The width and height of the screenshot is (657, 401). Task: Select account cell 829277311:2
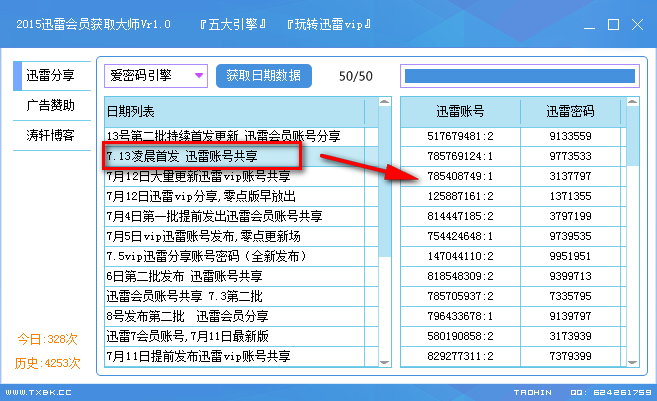460,356
